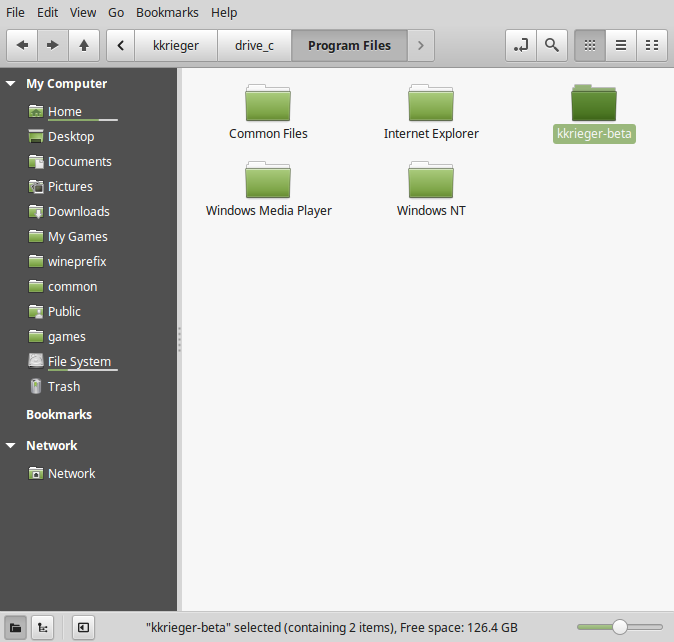Toggle location entry text mode
This screenshot has height=642, width=674.
click(521, 45)
